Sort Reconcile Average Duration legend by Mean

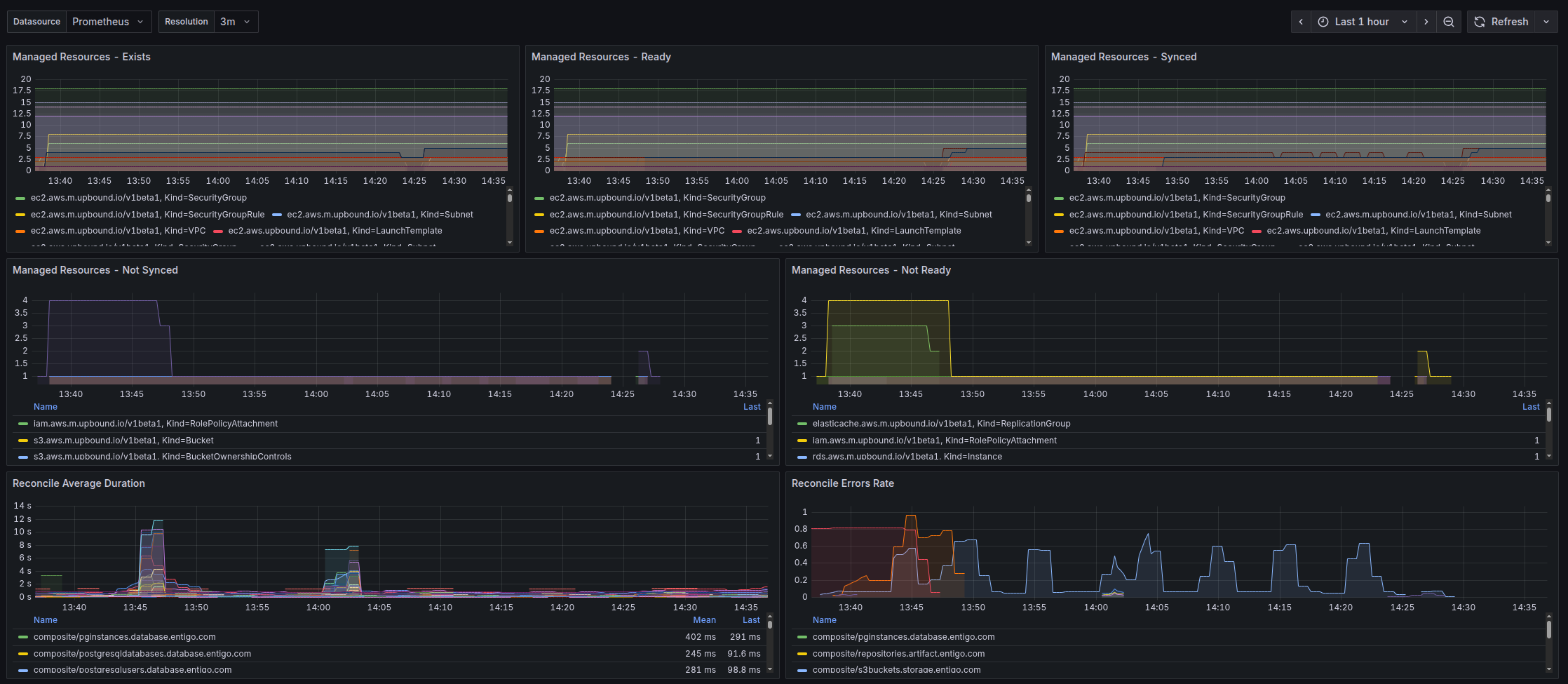[x=704, y=620]
